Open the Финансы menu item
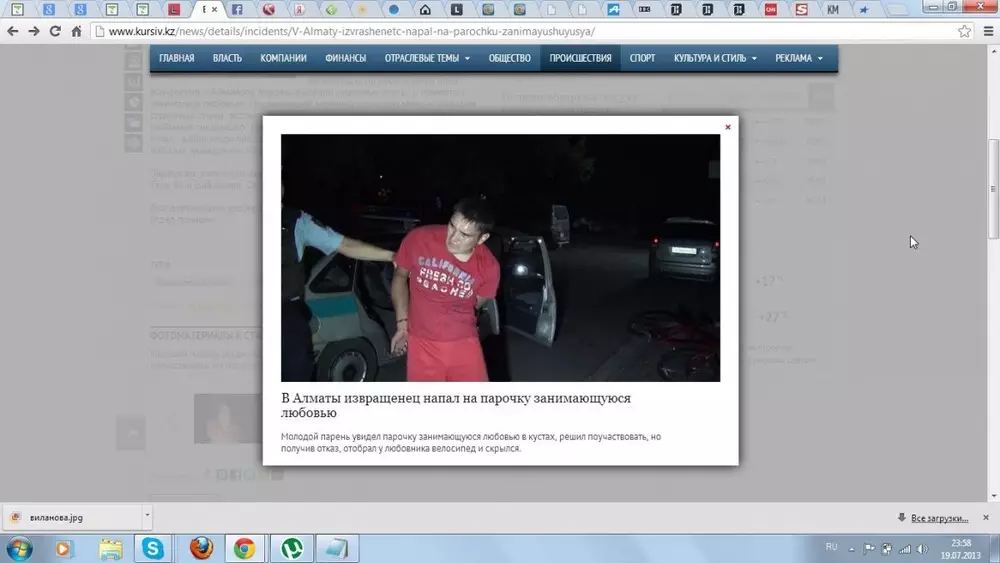The width and height of the screenshot is (1000, 563). click(x=345, y=58)
